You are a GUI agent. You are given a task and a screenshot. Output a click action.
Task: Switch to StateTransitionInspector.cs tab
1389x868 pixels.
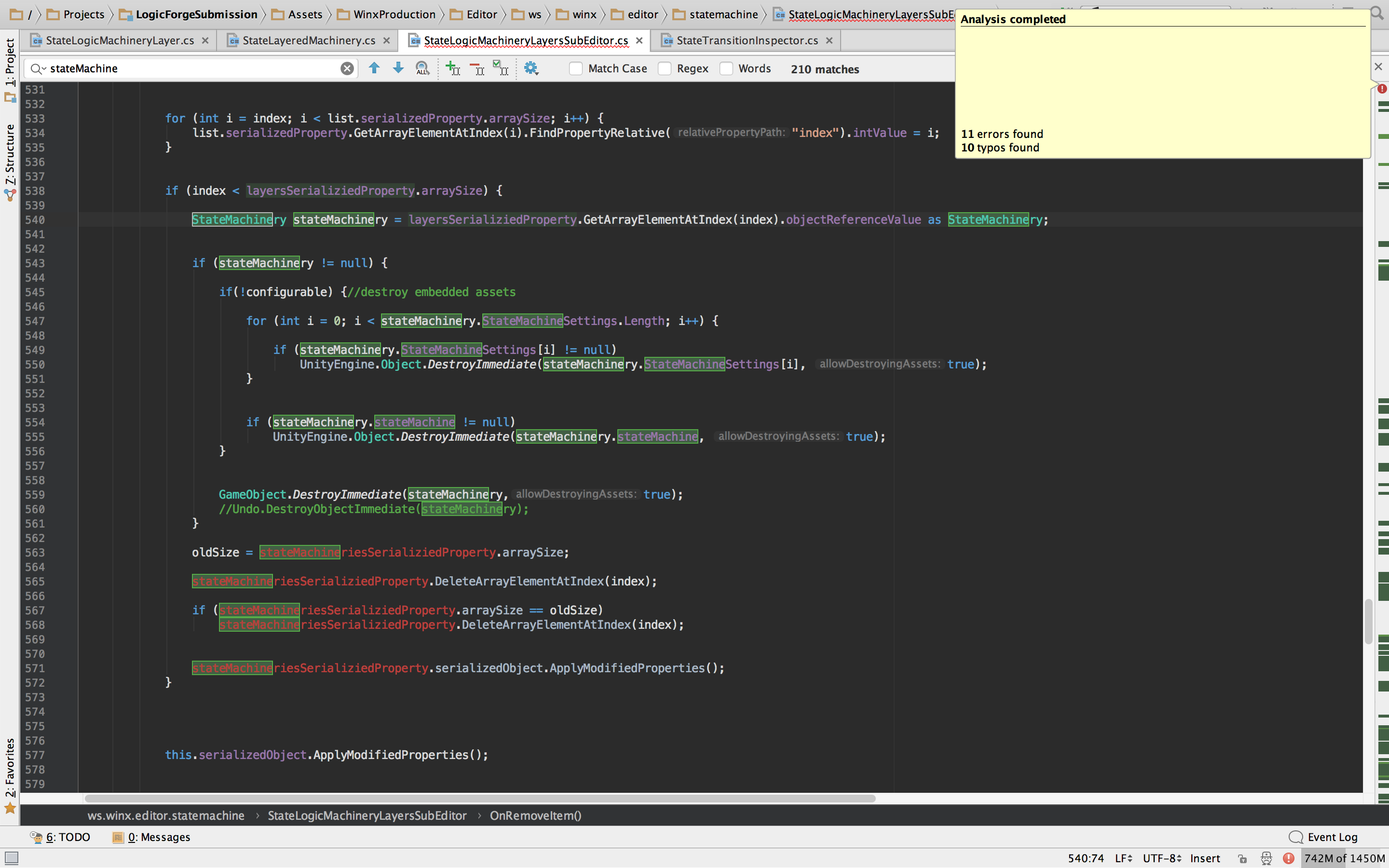(x=747, y=40)
